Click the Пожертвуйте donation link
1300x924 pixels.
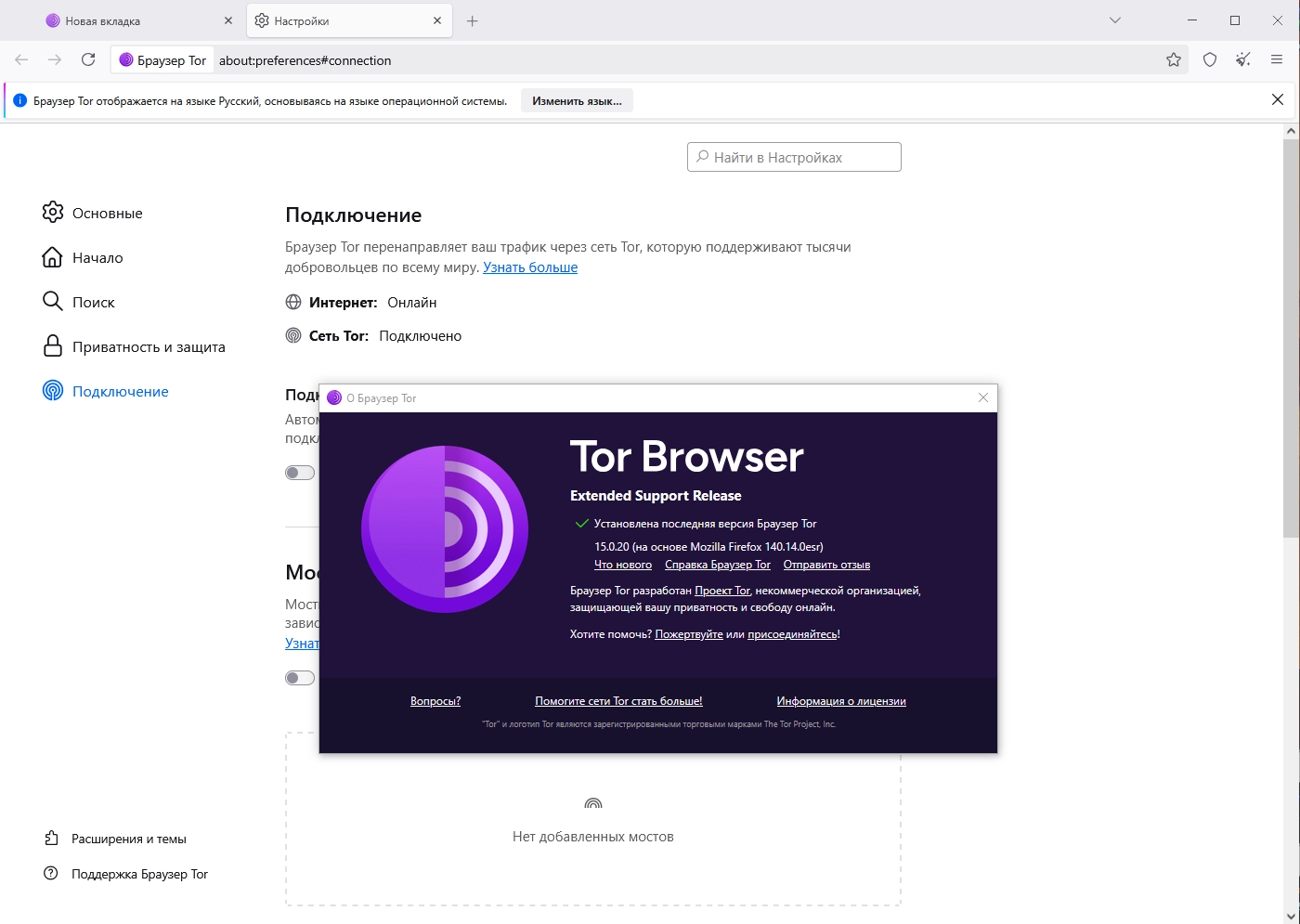[689, 634]
